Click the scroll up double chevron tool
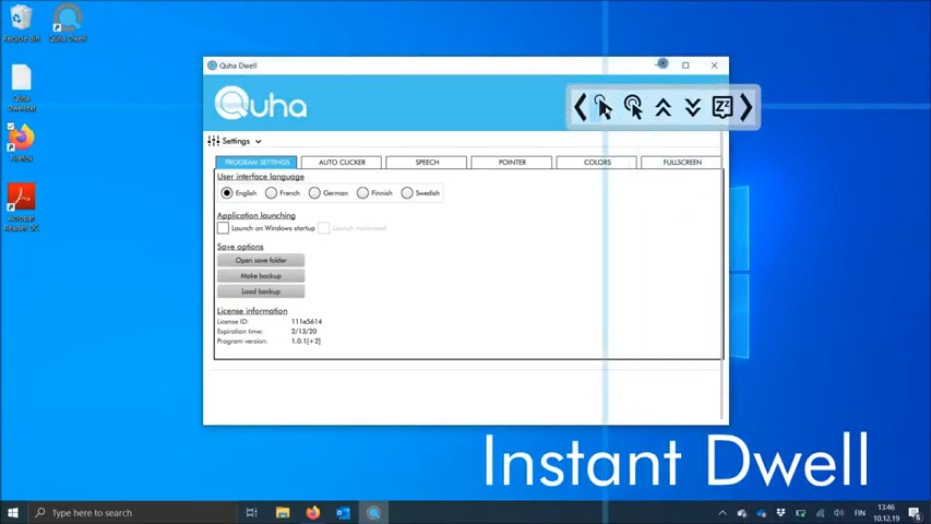 [663, 107]
